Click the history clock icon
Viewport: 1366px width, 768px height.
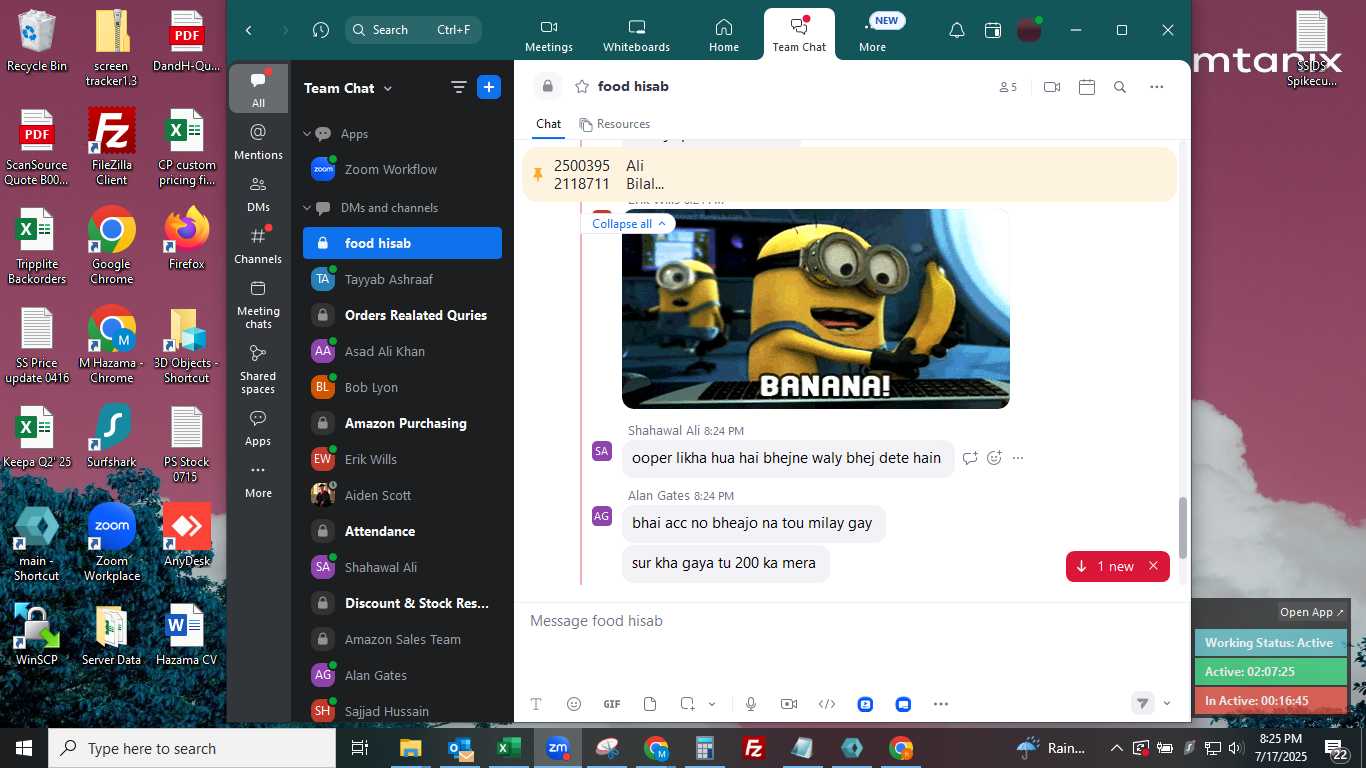point(321,30)
